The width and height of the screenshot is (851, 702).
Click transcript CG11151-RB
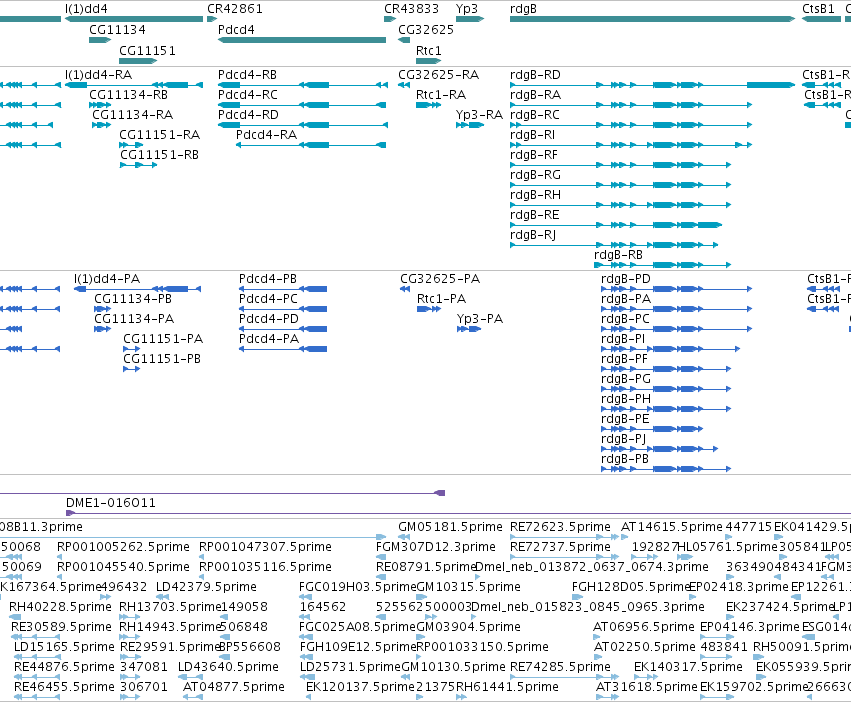click(x=160, y=155)
